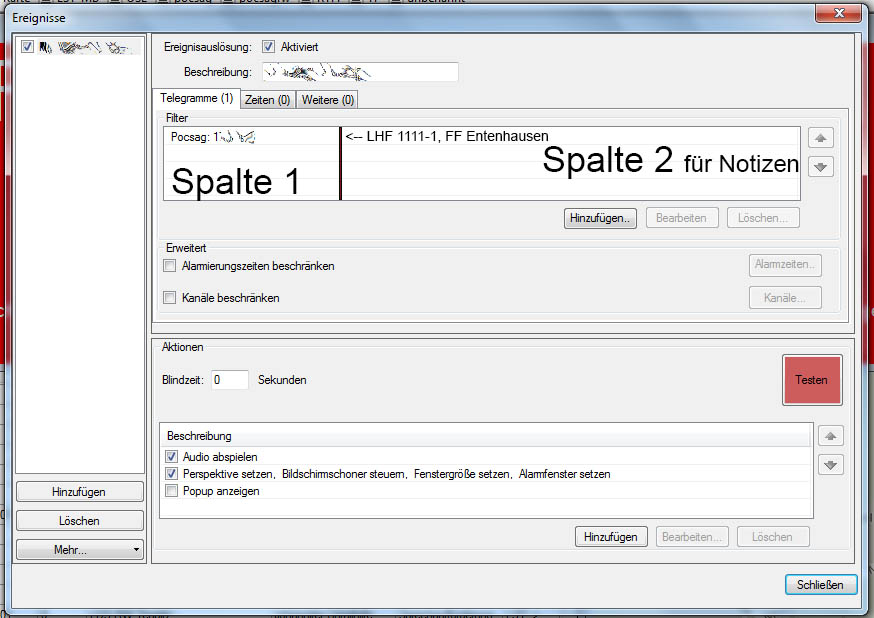Image resolution: width=874 pixels, height=618 pixels.
Task: Enable Alarmierungszeiten beschränken
Action: pyautogui.click(x=169, y=266)
